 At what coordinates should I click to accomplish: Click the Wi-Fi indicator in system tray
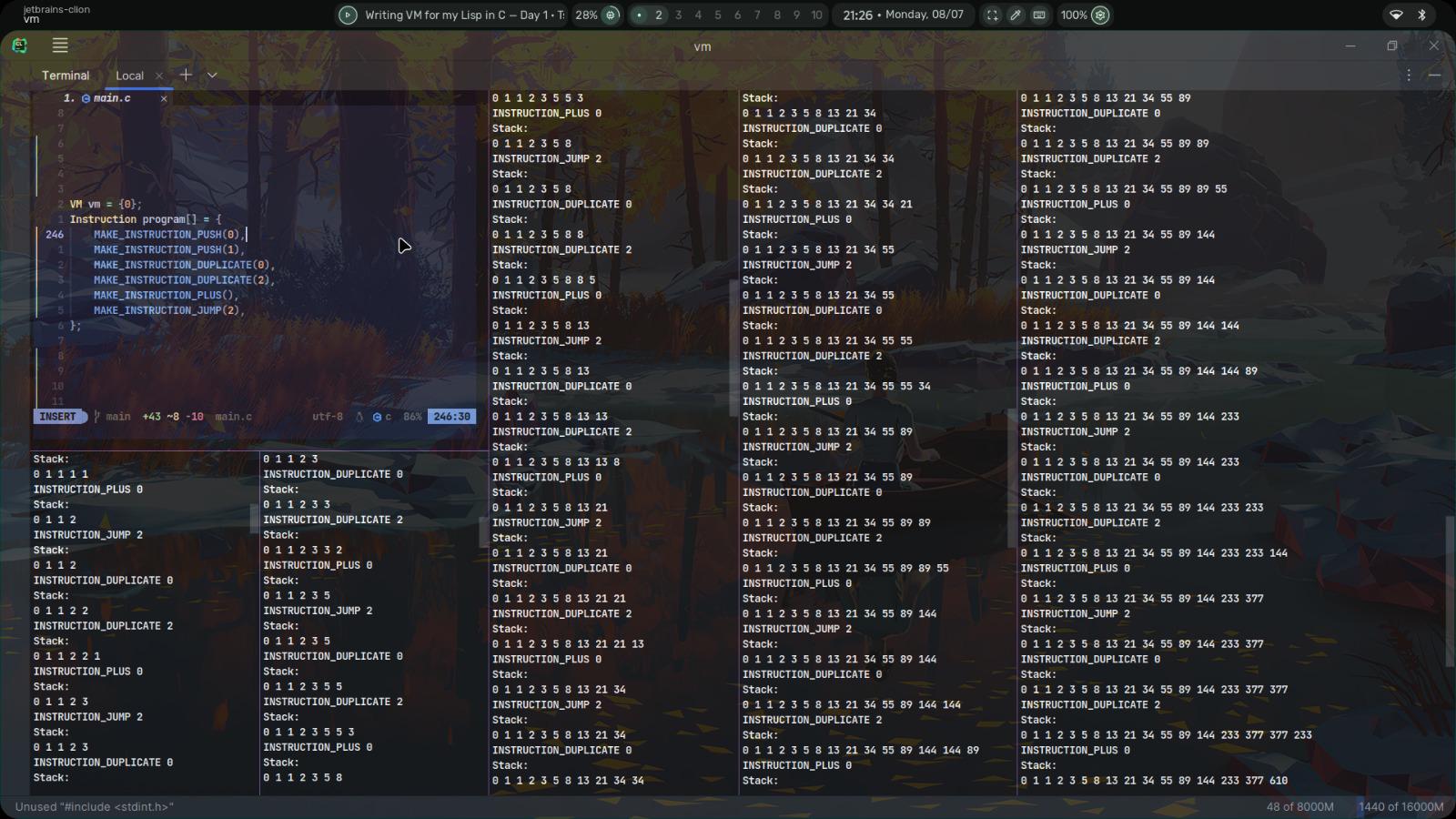1395,15
